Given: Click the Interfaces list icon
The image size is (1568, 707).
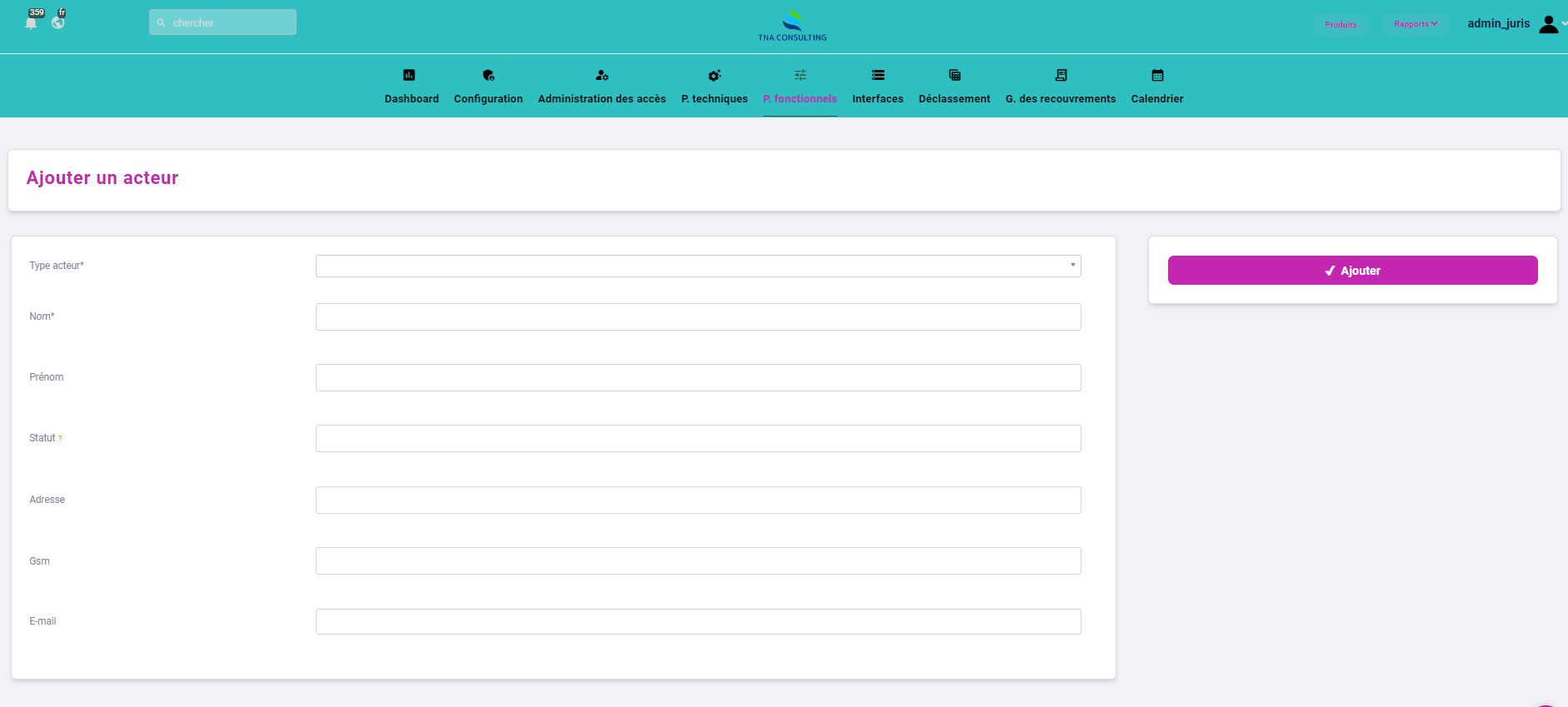Looking at the screenshot, I should [x=877, y=75].
